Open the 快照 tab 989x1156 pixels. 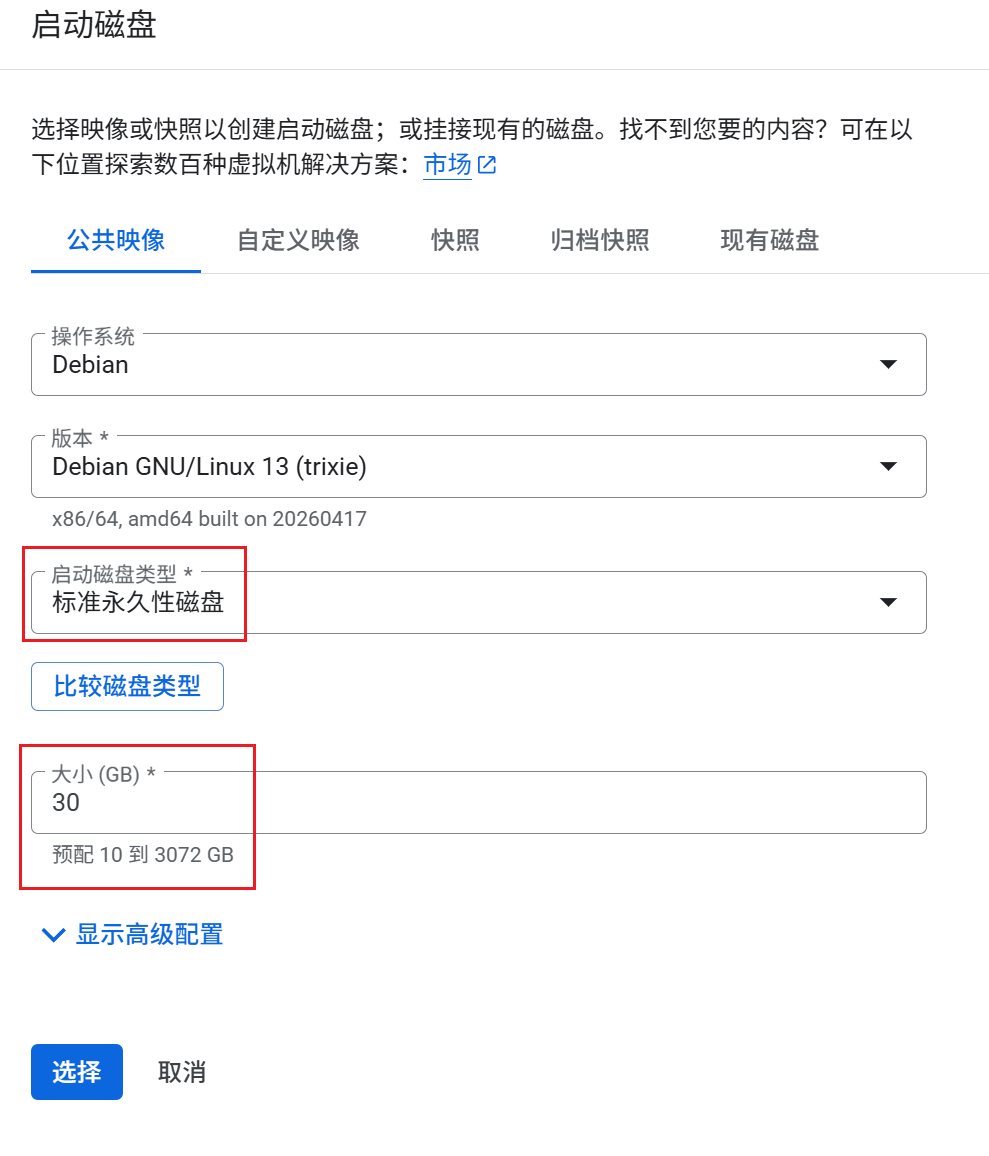click(x=455, y=241)
